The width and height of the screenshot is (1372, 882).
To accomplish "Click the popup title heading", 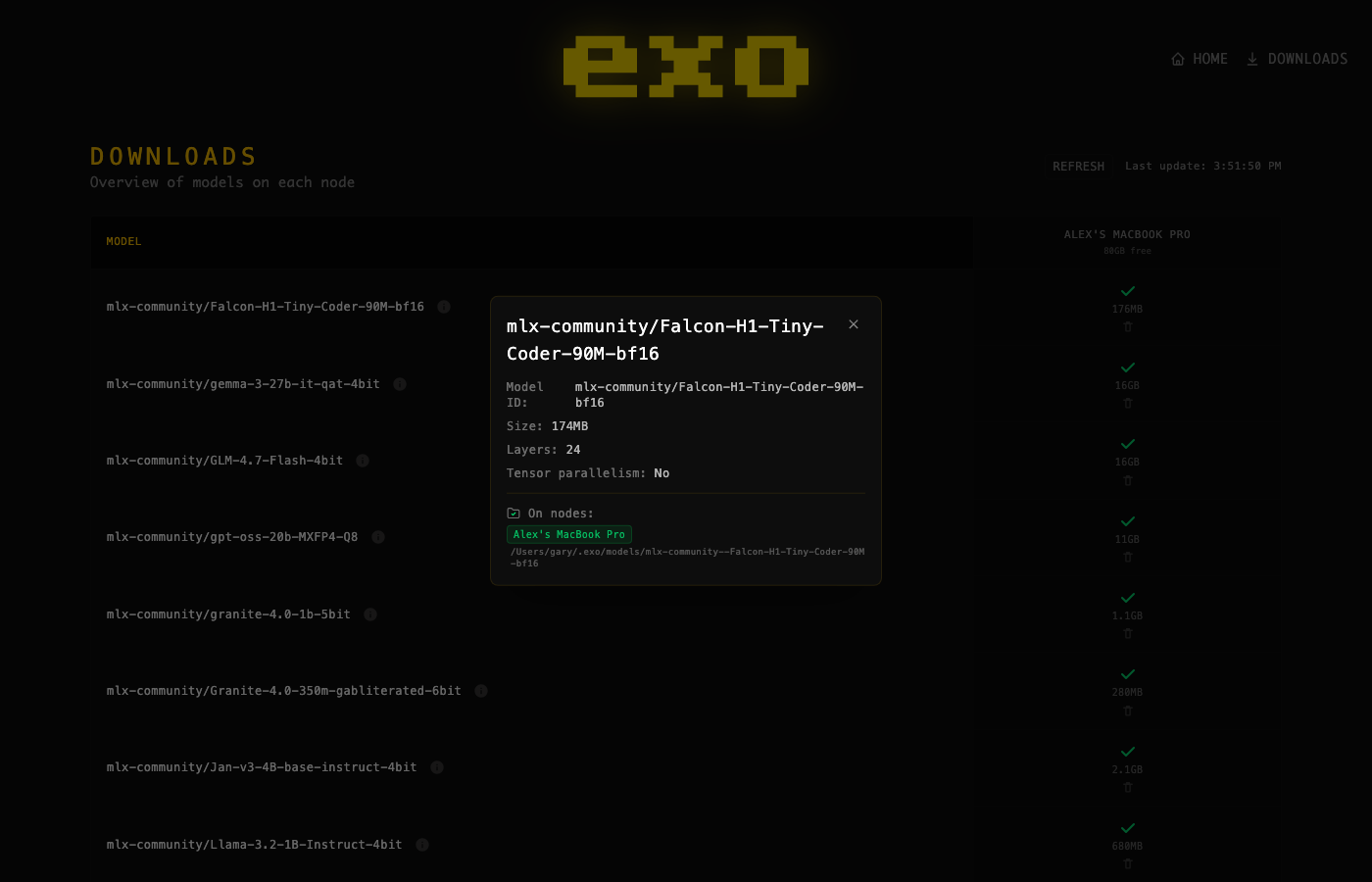I will click(x=665, y=340).
